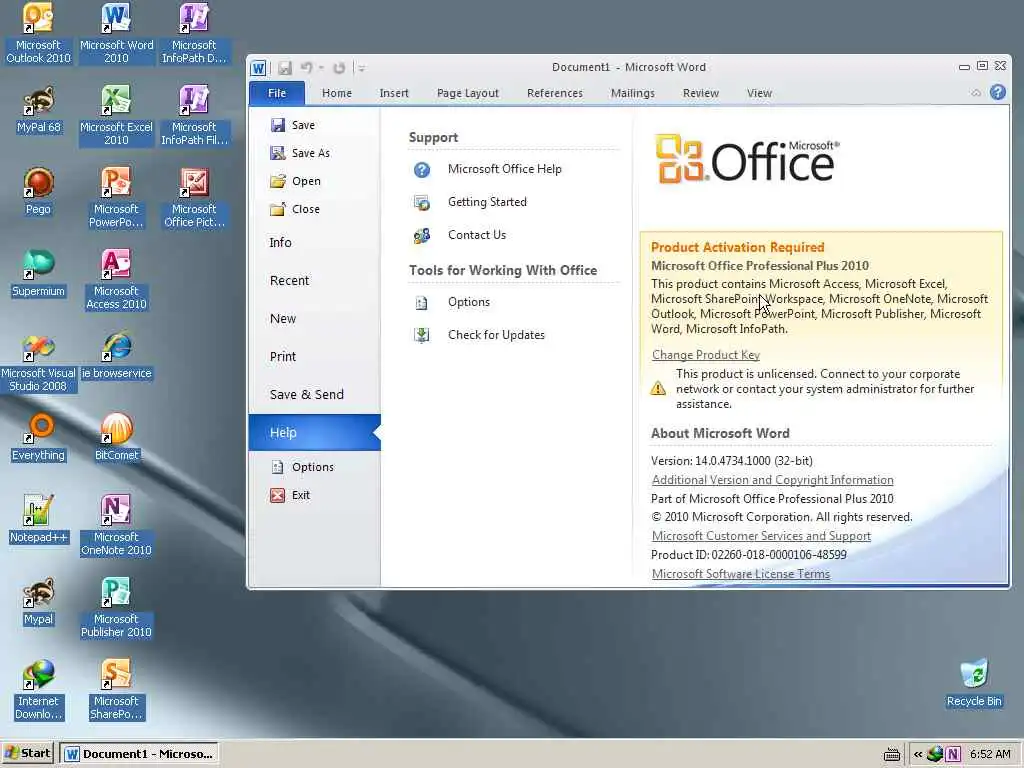Open Customize Quick Access Toolbar dropdown
The image size is (1024, 768).
pyautogui.click(x=361, y=67)
